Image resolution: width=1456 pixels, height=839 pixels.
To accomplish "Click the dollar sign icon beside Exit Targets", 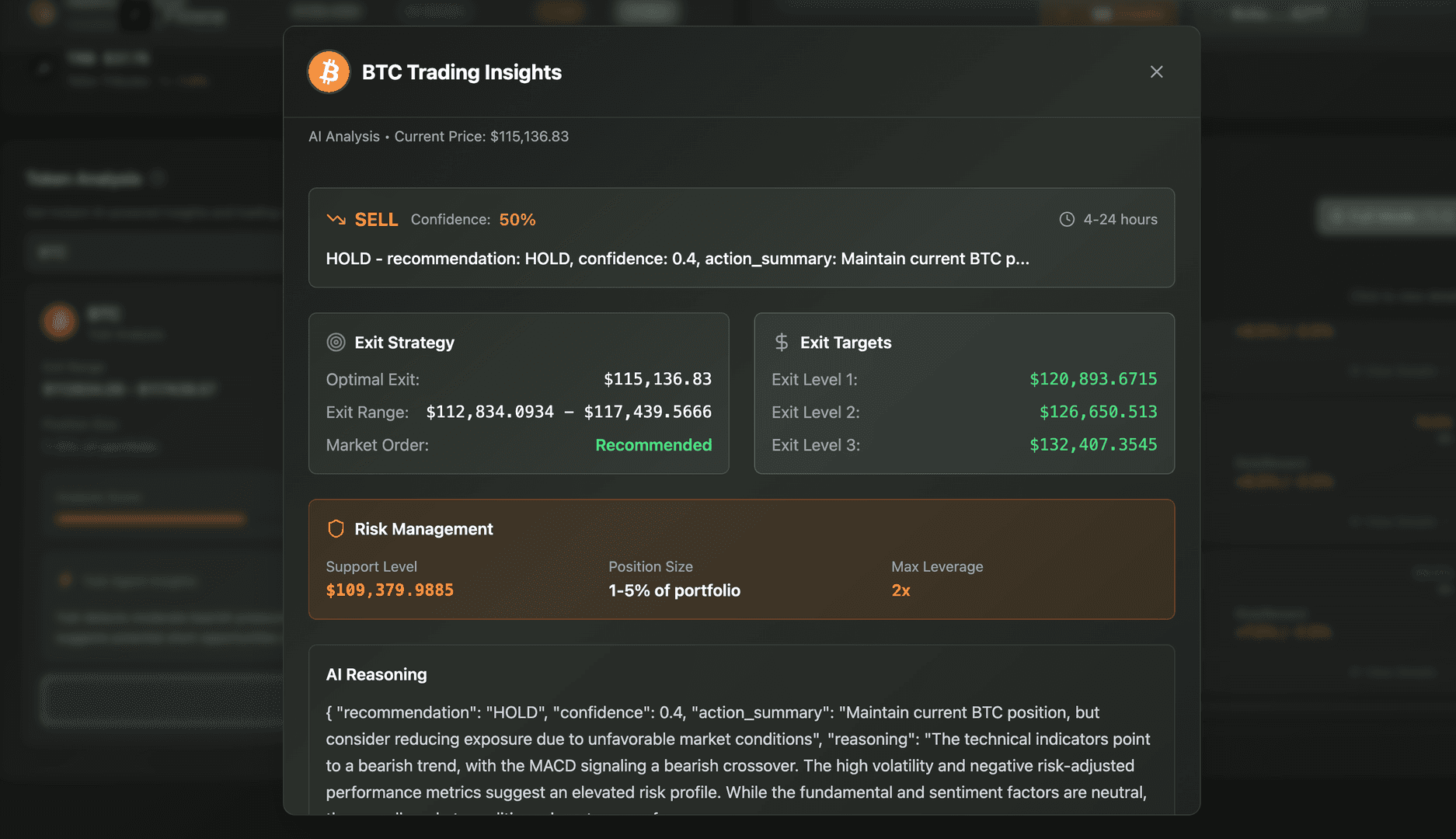I will (x=782, y=343).
